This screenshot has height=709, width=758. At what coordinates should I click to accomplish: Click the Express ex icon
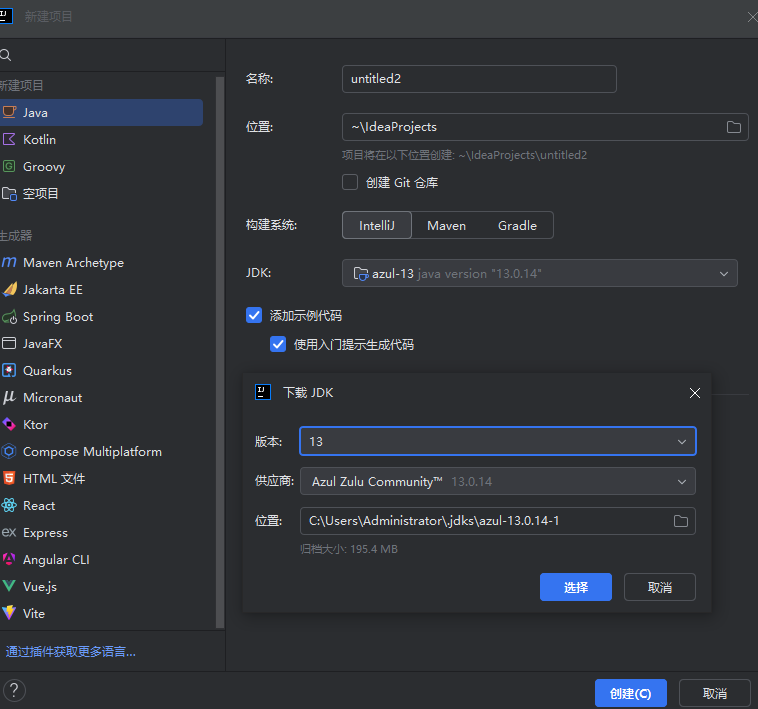click(x=9, y=532)
